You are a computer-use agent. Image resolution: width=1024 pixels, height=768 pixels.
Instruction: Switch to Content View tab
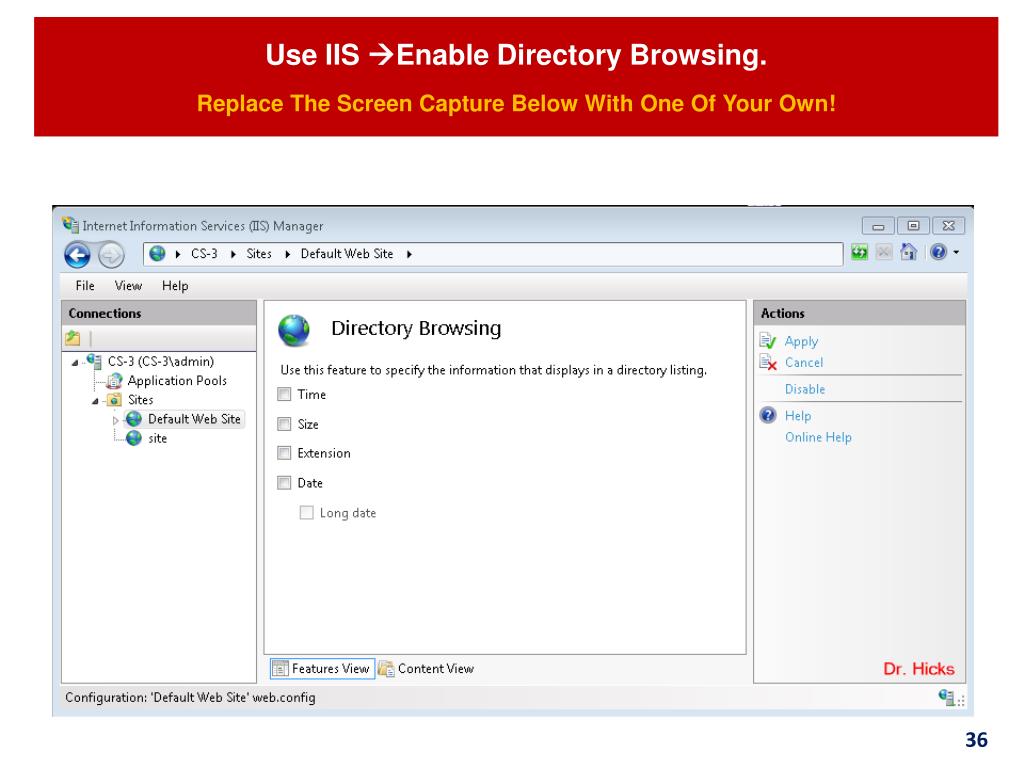pos(426,669)
